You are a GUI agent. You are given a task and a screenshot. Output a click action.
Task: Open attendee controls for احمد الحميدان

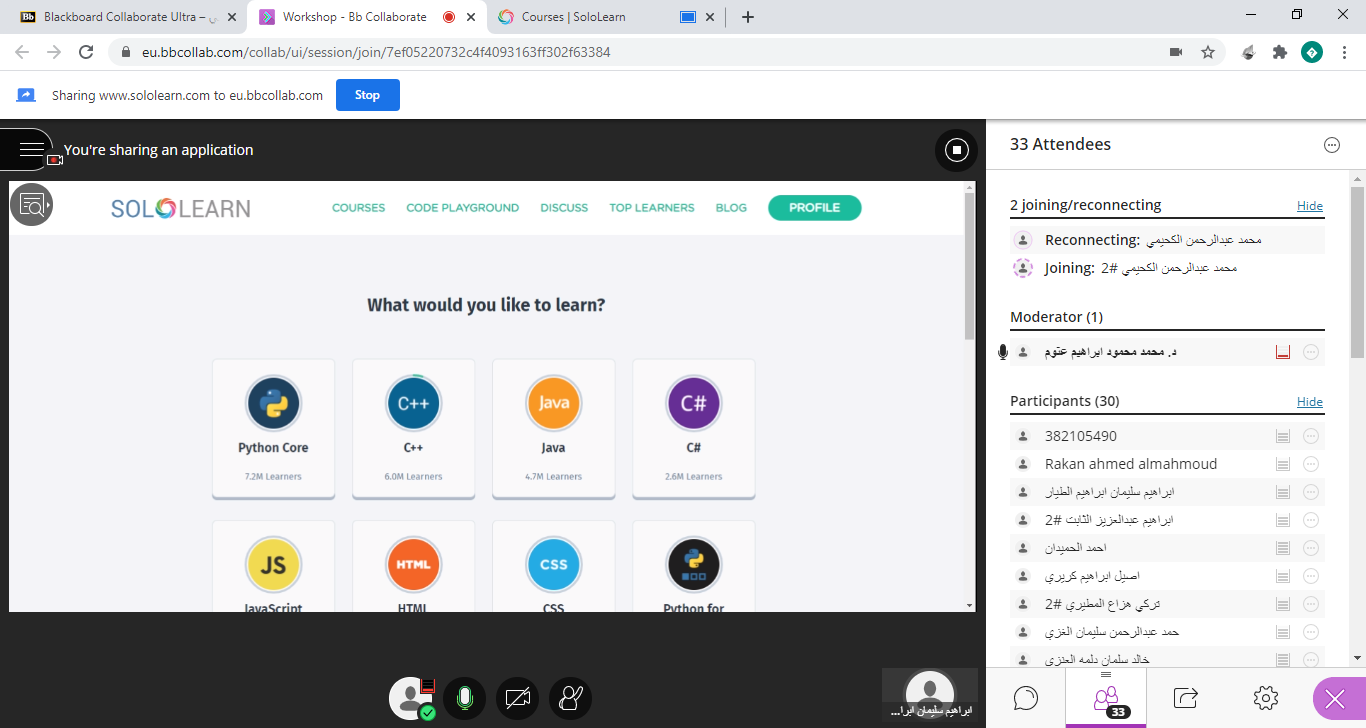[x=1311, y=548]
